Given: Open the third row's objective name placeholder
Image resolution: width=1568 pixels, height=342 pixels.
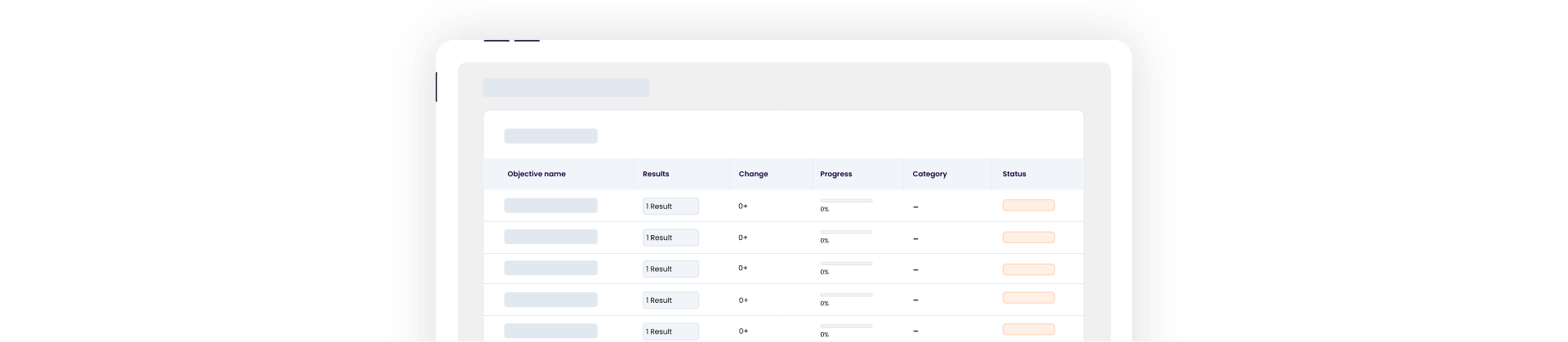Looking at the screenshot, I should click(550, 268).
